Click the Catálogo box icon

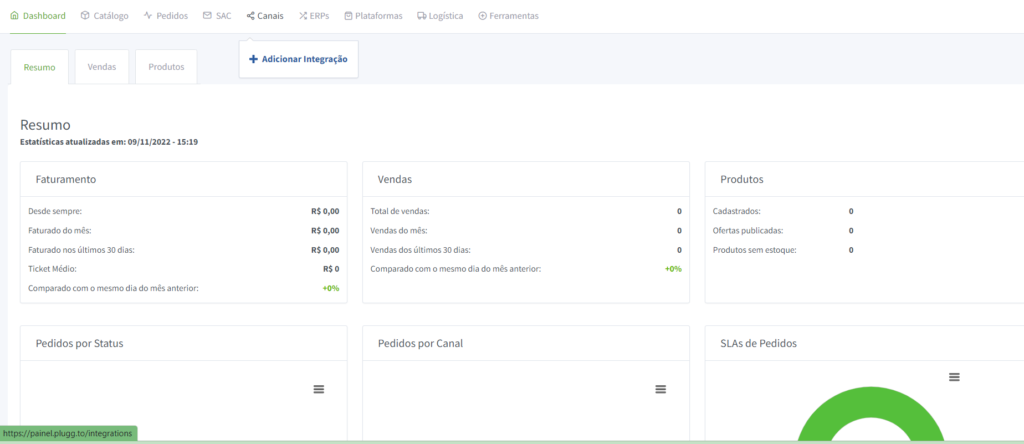coord(85,16)
